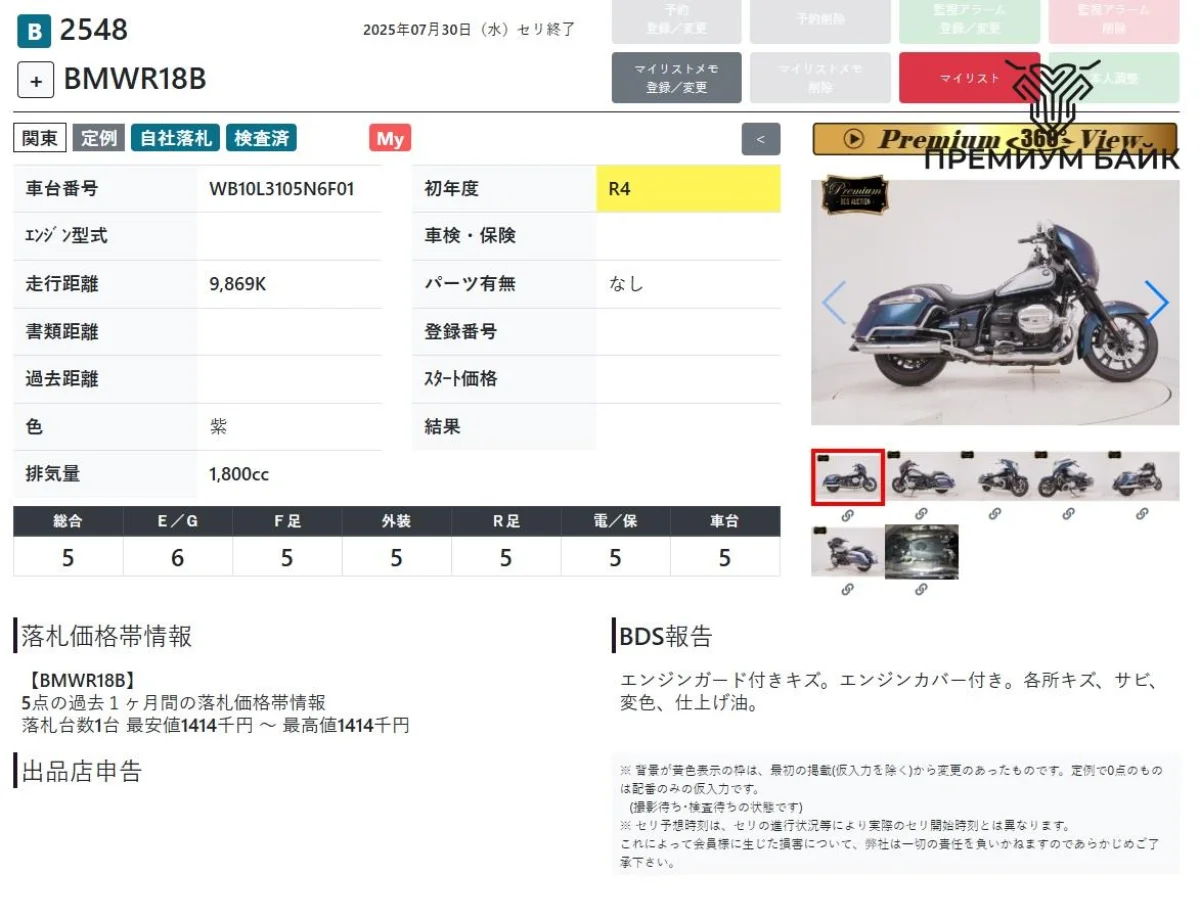This screenshot has width=1200, height=921.
Task: Click link icon under the third thumbnail
Action: pos(995,514)
